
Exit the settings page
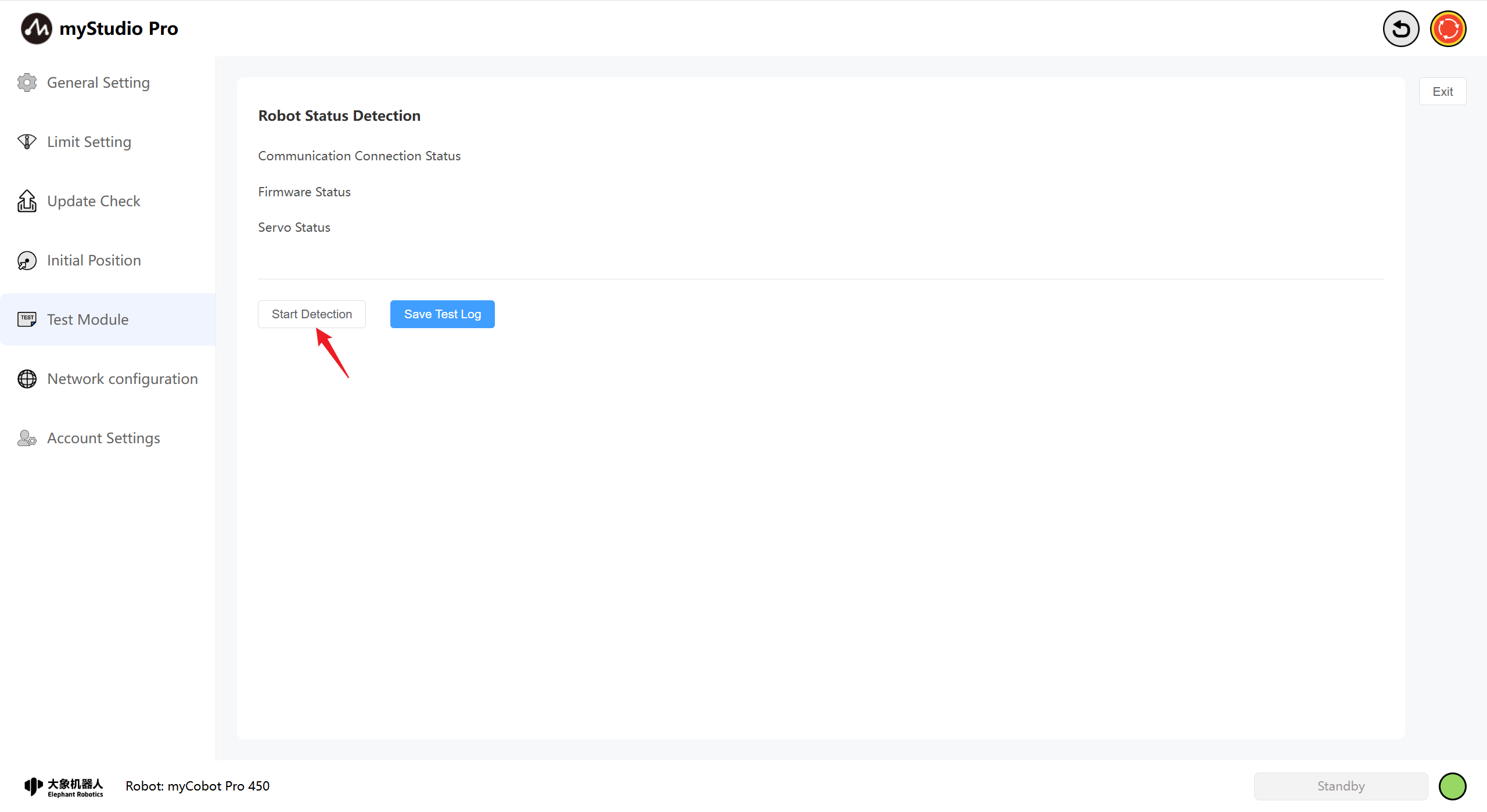(1442, 91)
